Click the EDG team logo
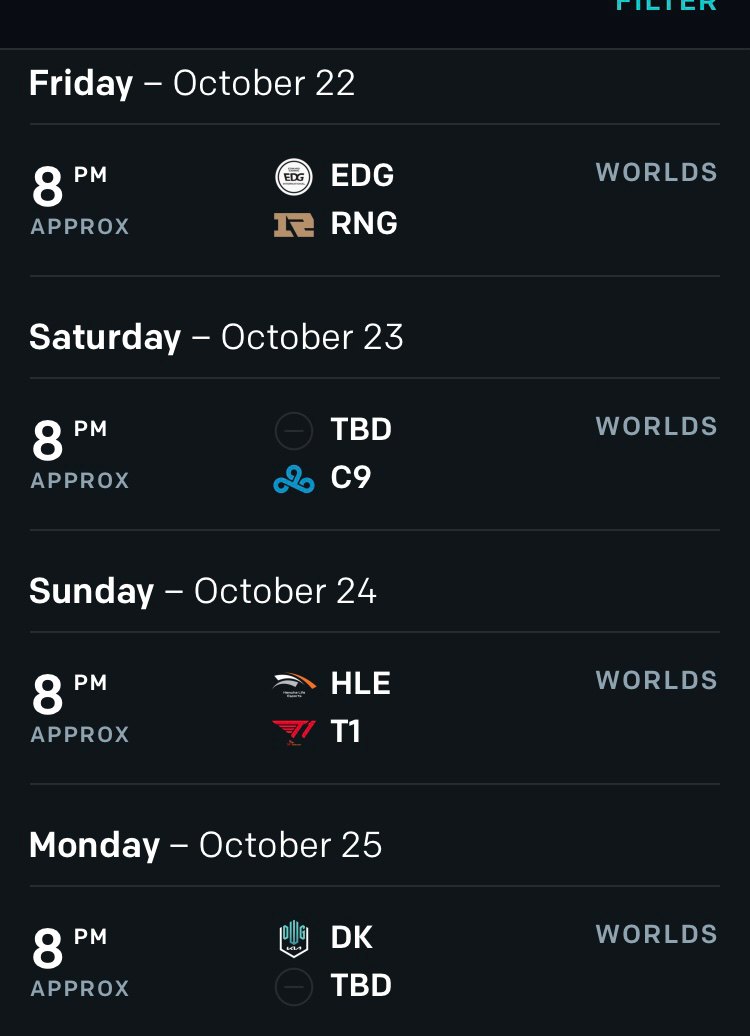Image resolution: width=750 pixels, height=1036 pixels. (294, 176)
